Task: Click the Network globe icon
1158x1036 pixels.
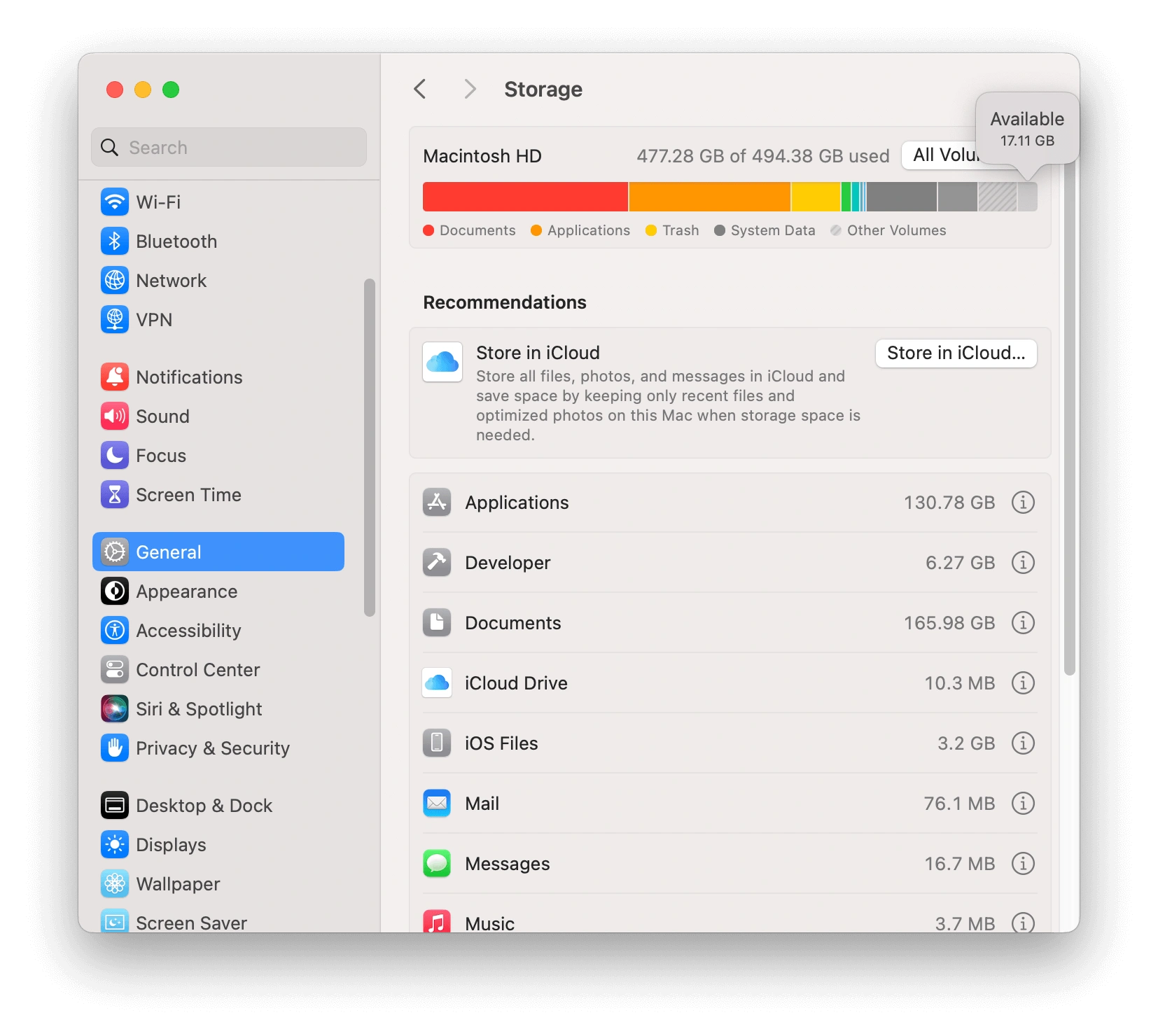Action: 115,280
